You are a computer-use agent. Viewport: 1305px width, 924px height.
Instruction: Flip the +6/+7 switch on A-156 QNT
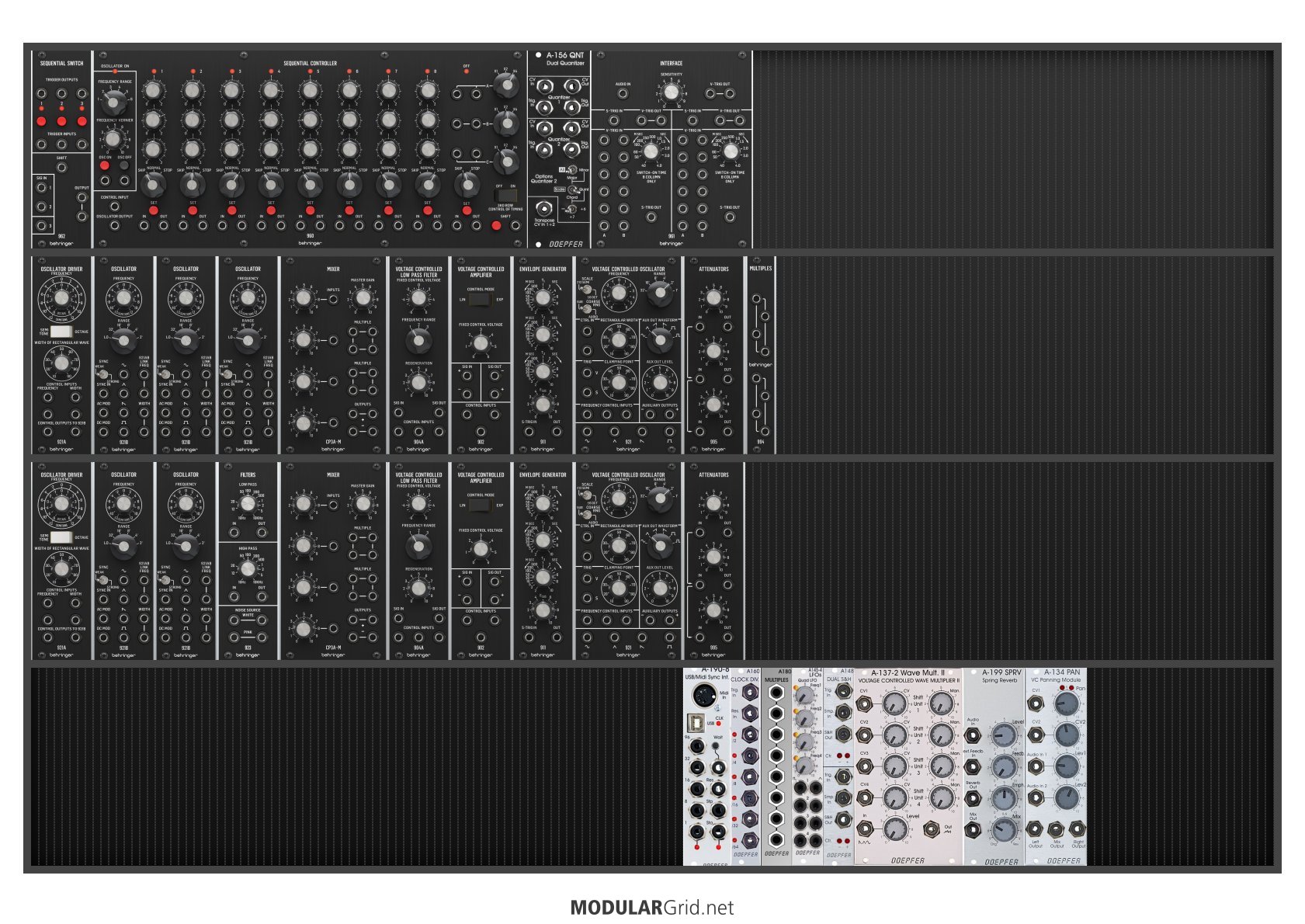pos(571,208)
